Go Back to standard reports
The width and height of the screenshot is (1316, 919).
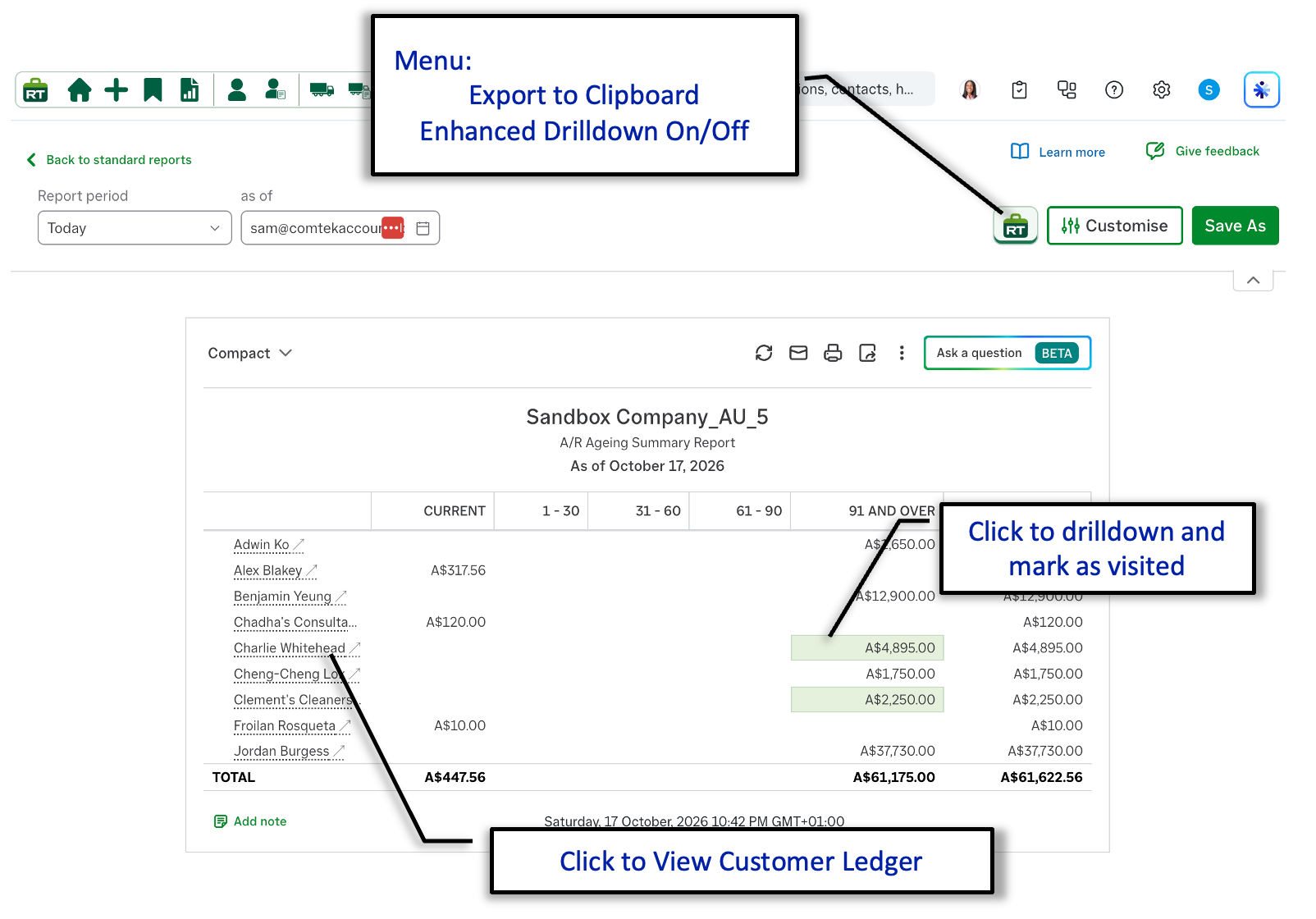coord(109,160)
